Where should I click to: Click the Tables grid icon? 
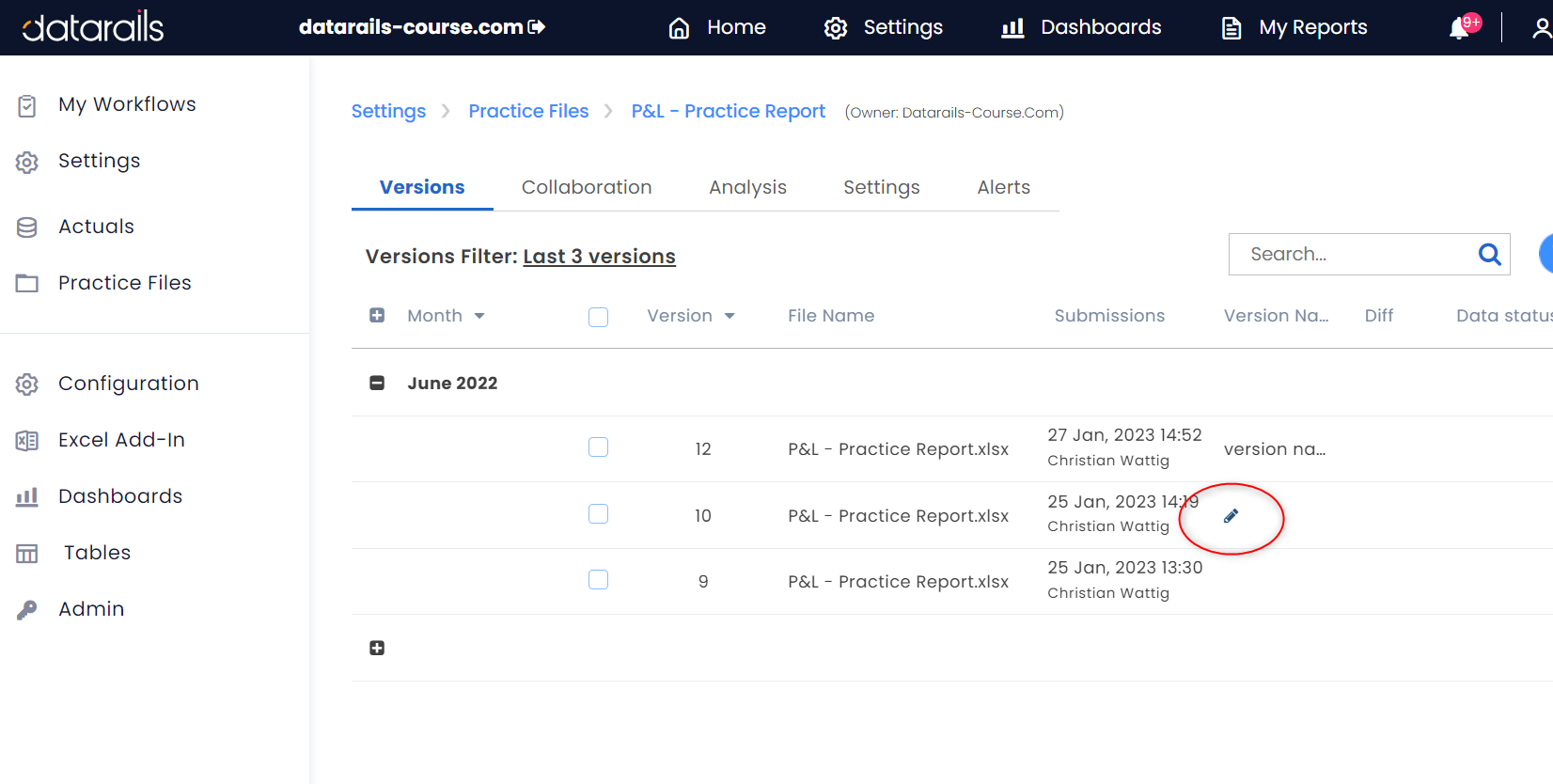coord(27,554)
